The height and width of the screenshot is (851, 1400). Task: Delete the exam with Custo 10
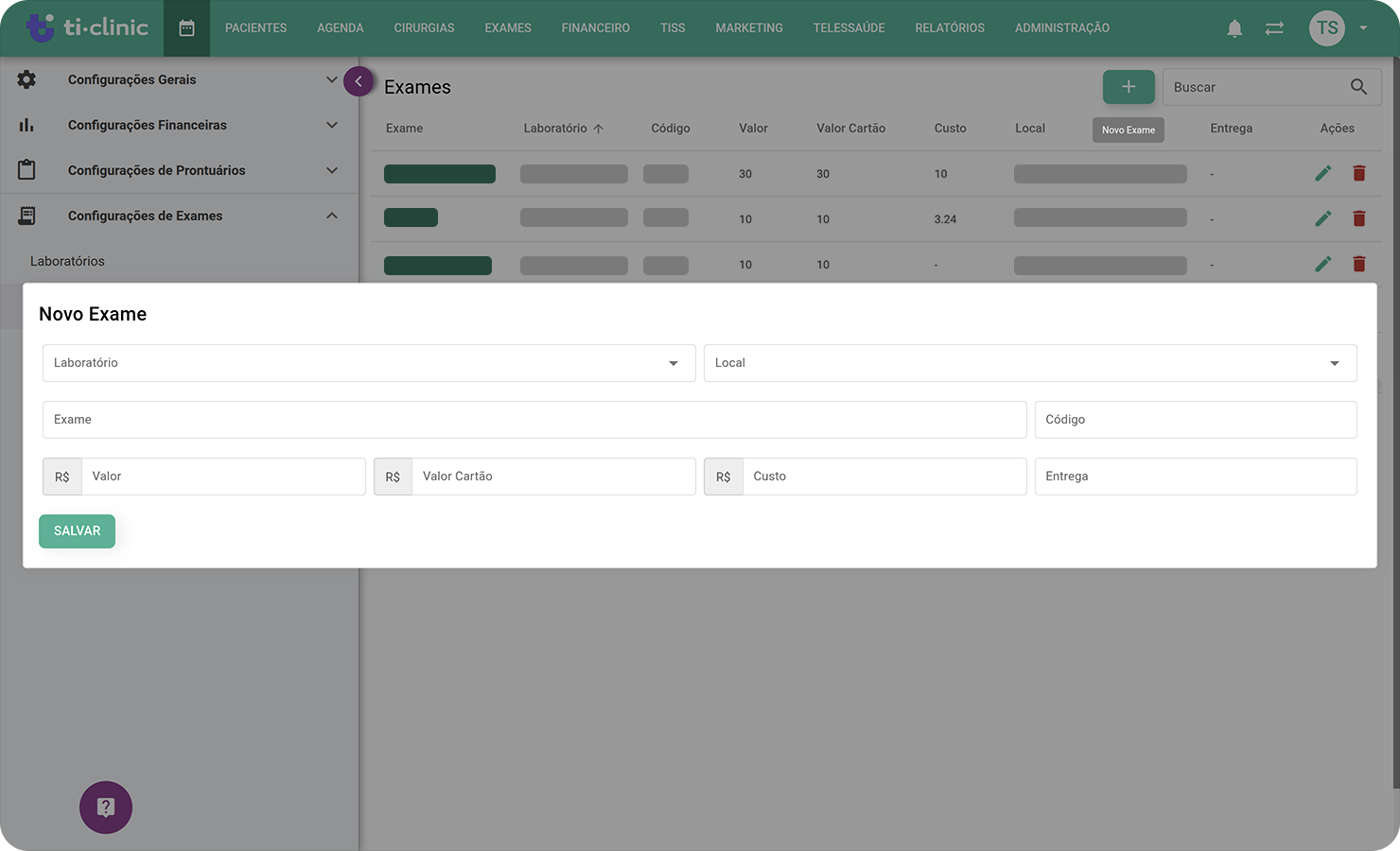tap(1359, 173)
